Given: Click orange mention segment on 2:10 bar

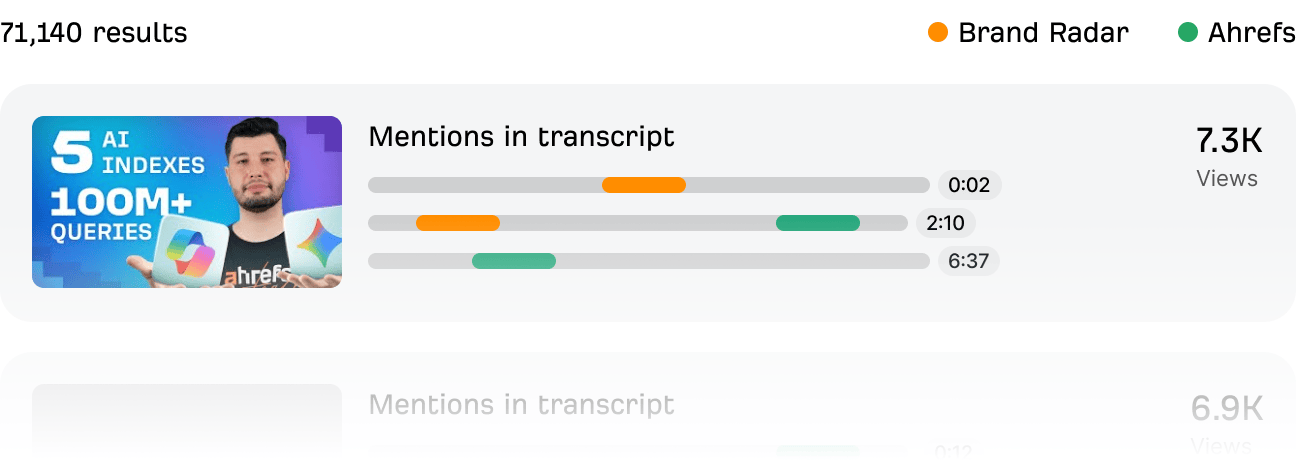Looking at the screenshot, I should [458, 223].
